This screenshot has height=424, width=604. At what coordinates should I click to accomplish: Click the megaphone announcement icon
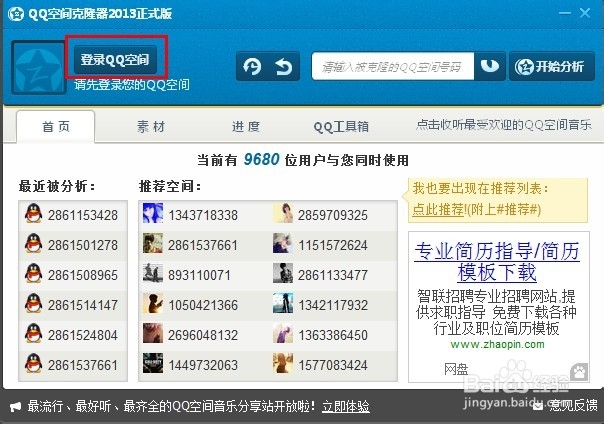point(15,407)
